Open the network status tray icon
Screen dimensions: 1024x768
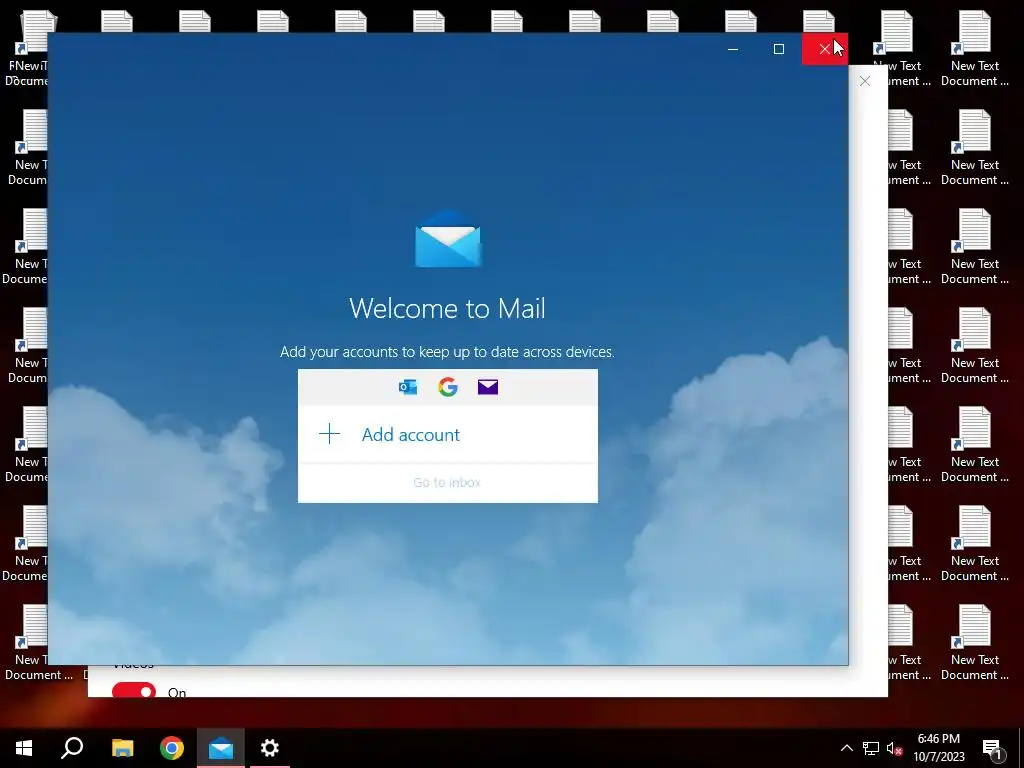(871, 748)
